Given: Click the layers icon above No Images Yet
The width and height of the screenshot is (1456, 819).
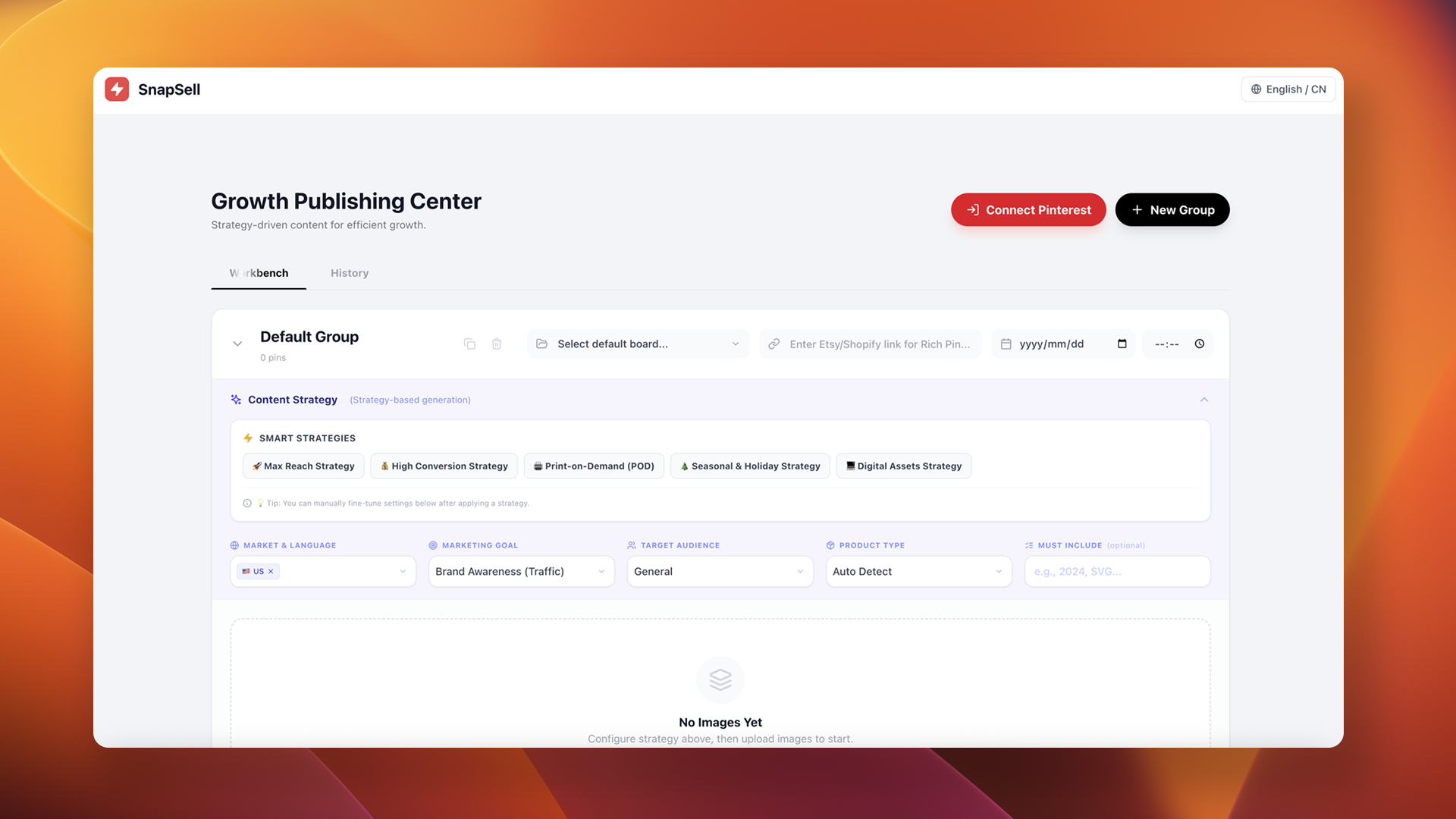Looking at the screenshot, I should click(x=720, y=679).
